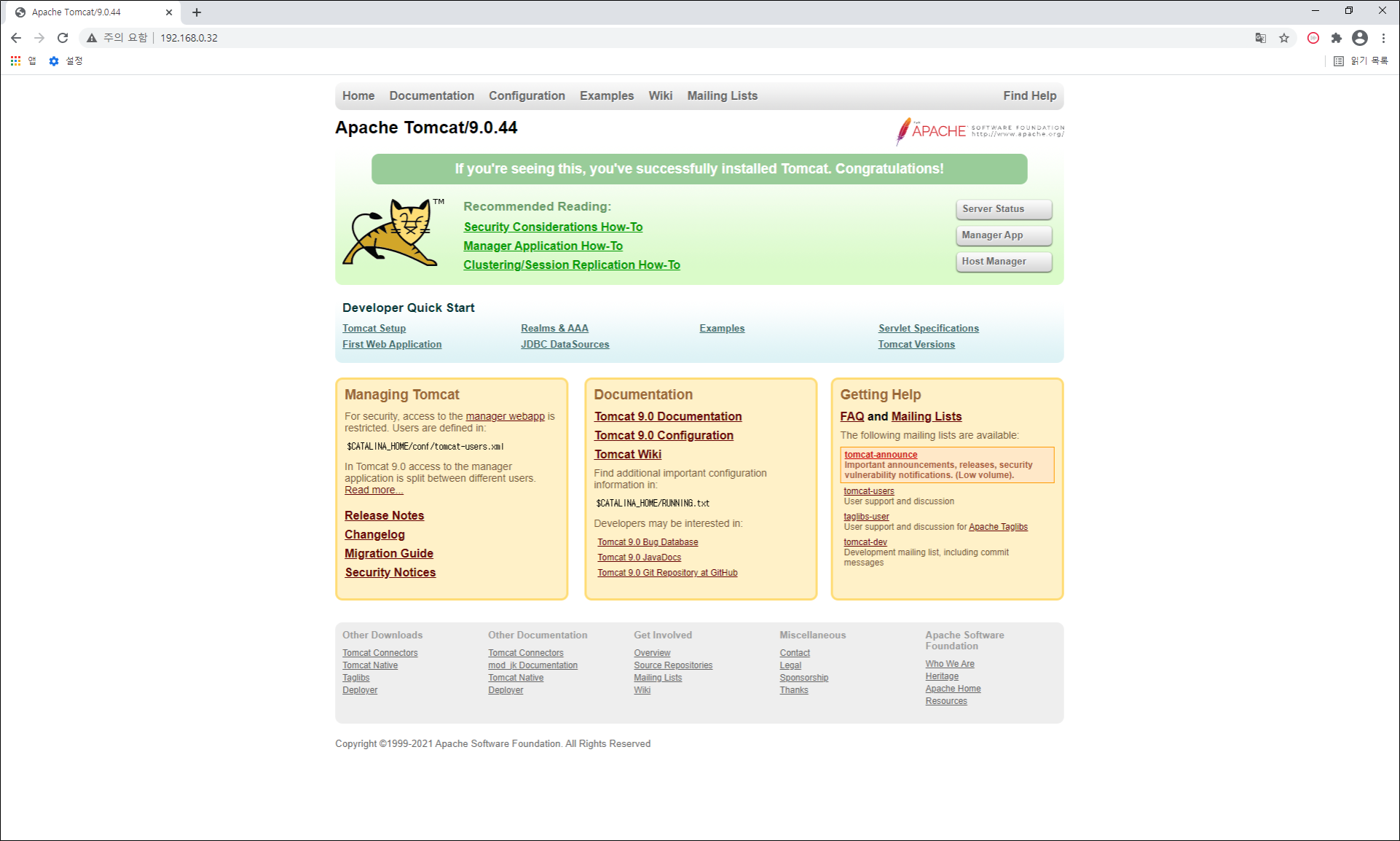This screenshot has width=1400, height=841.
Task: Open Find Help in the navigation bar
Action: (1029, 95)
